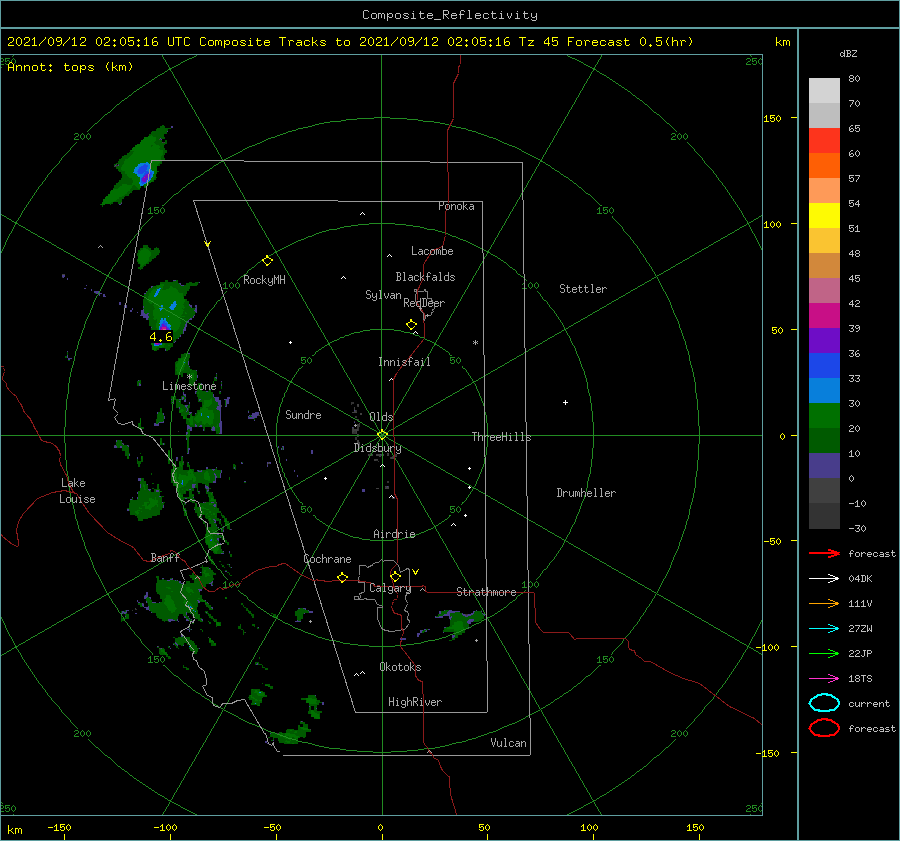Click the Composite Tracks timestamp header
Screen dimensions: 900x841
tap(350, 42)
